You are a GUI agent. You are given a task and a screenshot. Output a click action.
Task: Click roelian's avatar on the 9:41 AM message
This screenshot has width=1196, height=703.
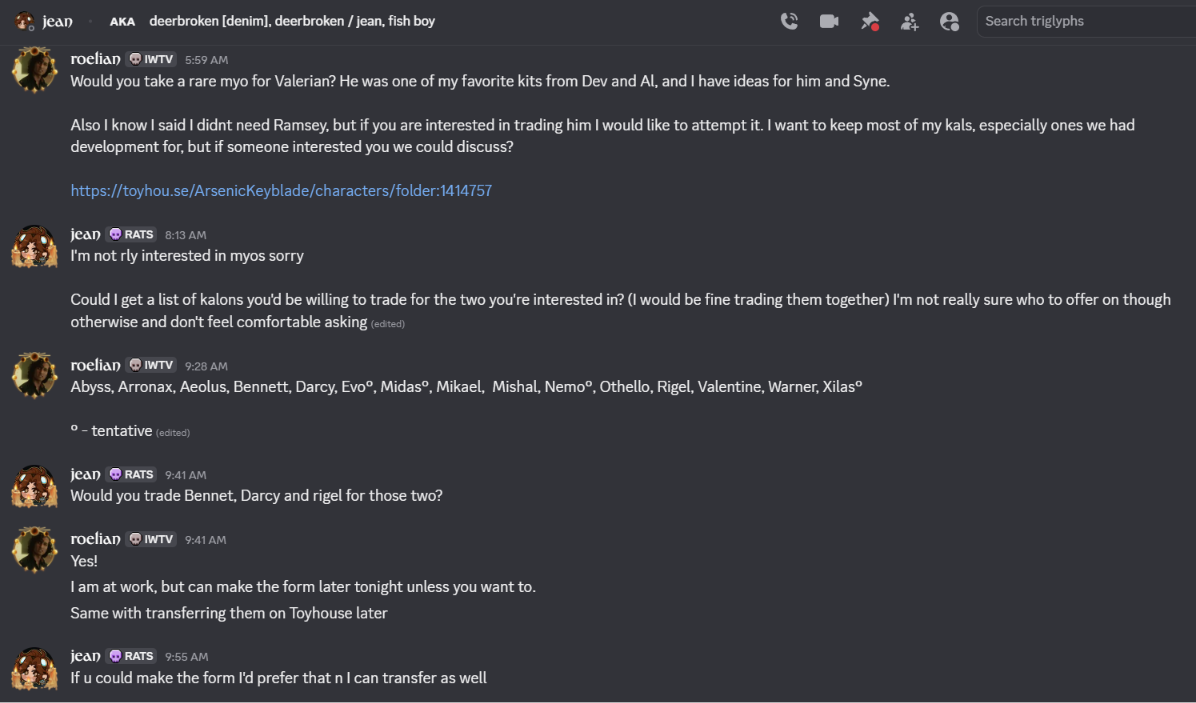tap(34, 549)
